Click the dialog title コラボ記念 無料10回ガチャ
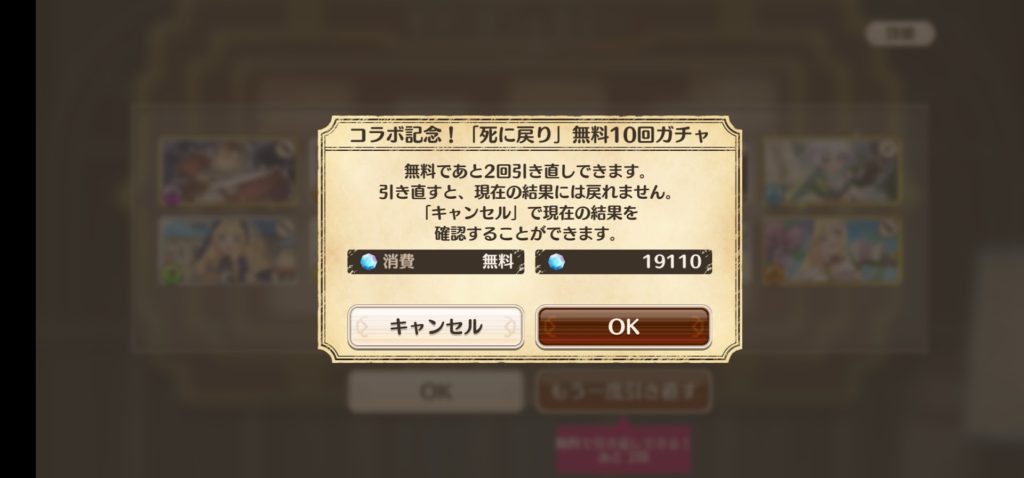The height and width of the screenshot is (478, 1024). pyautogui.click(x=530, y=135)
